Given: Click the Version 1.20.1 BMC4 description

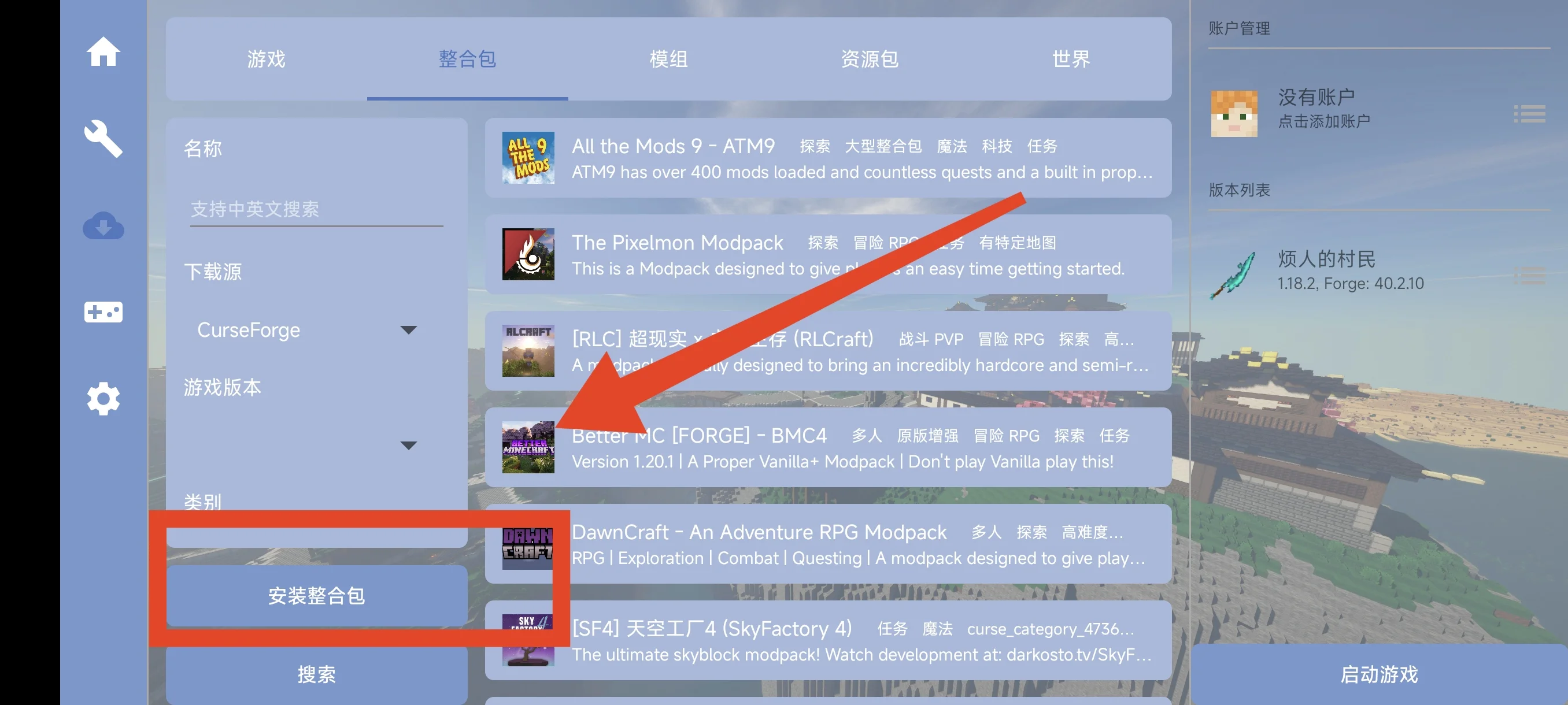Looking at the screenshot, I should 842,462.
